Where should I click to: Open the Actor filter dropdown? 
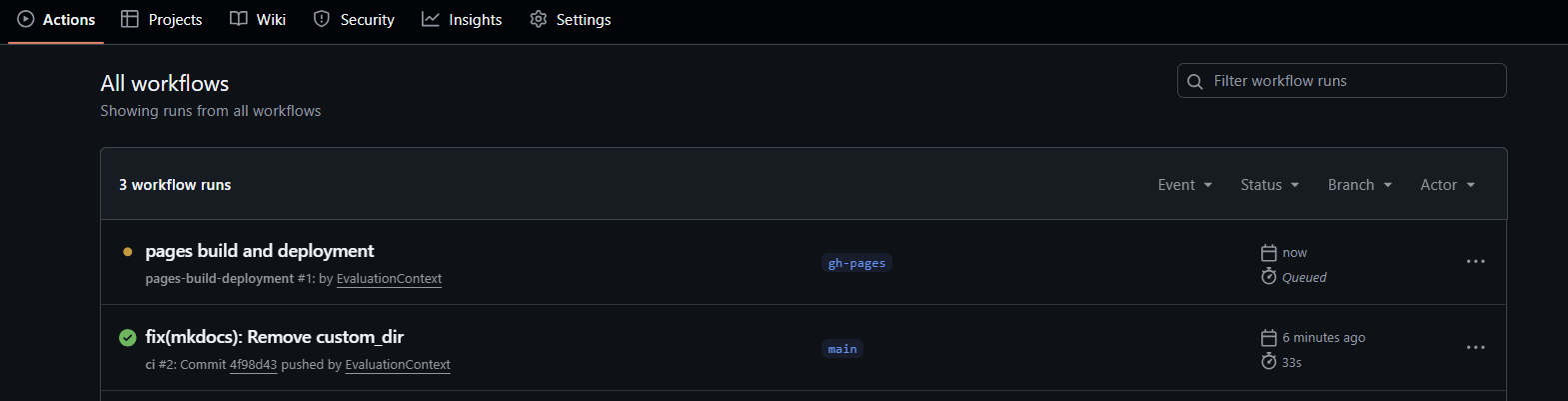[1447, 185]
